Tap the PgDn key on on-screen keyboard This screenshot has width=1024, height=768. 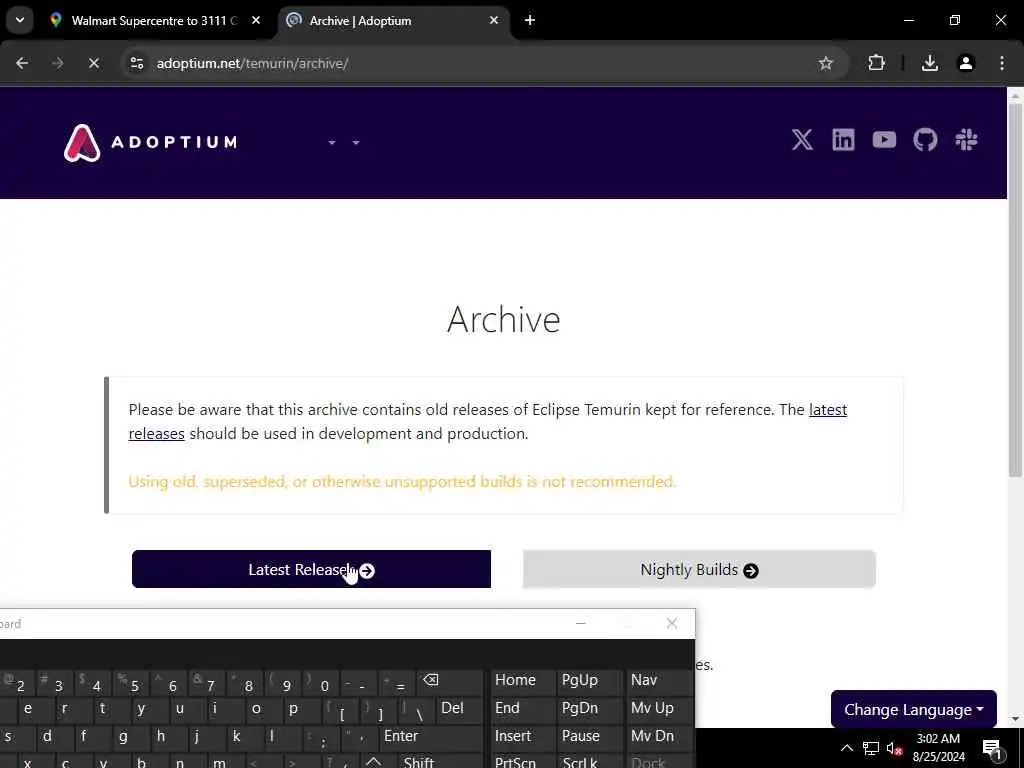point(589,709)
